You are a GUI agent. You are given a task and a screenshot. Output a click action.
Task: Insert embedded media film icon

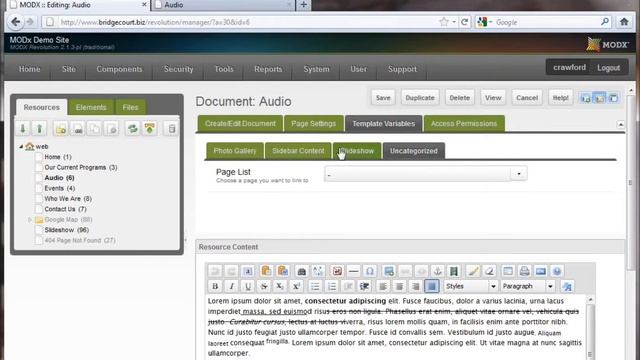[x=454, y=271]
